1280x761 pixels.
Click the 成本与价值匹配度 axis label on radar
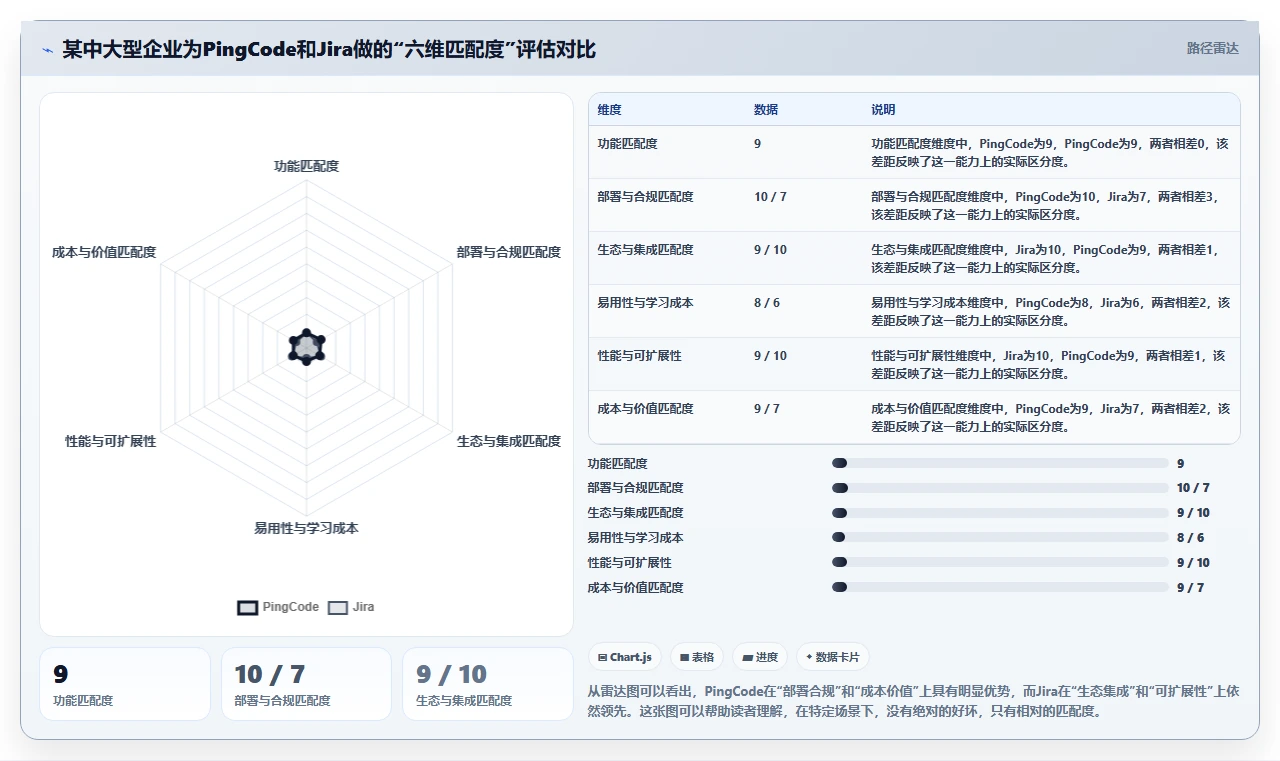point(104,252)
